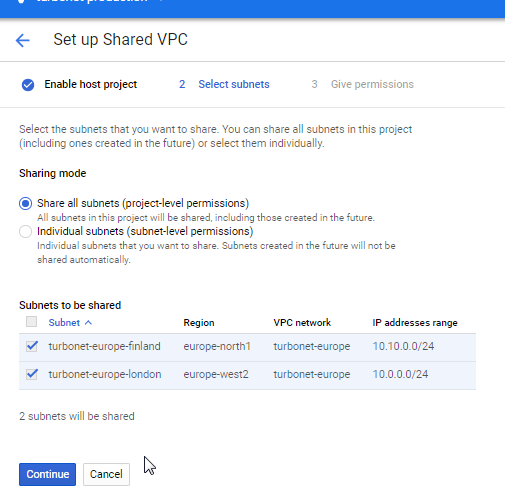The width and height of the screenshot is (505, 500).
Task: Toggle the sort arrow next to Subnet
Action: (x=88, y=323)
